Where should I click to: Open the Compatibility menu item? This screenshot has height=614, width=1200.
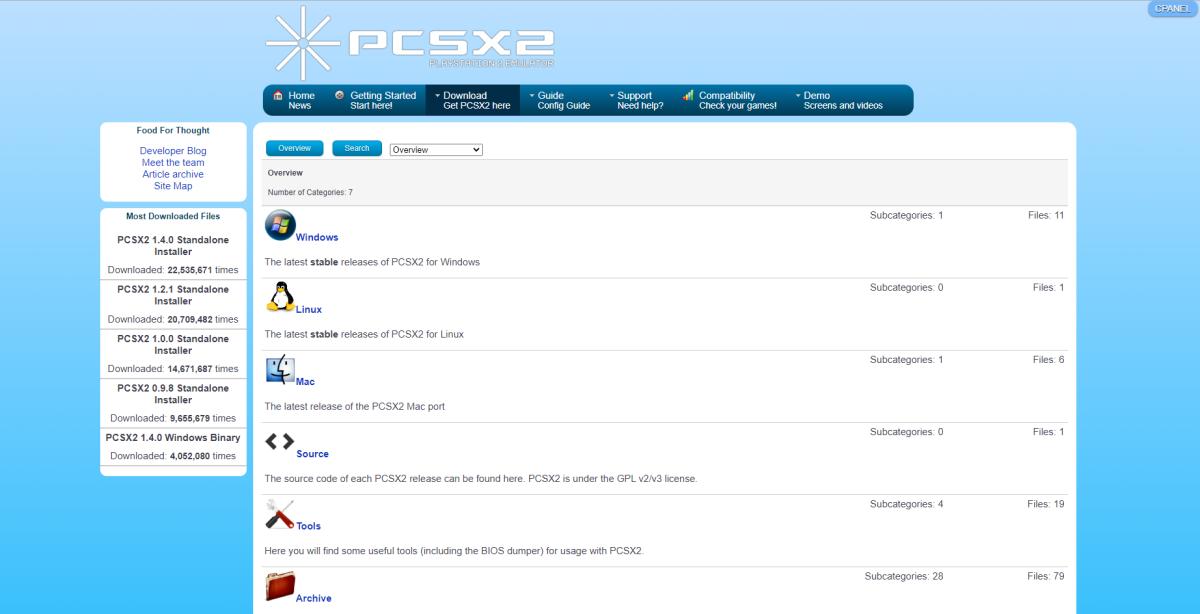coord(730,100)
